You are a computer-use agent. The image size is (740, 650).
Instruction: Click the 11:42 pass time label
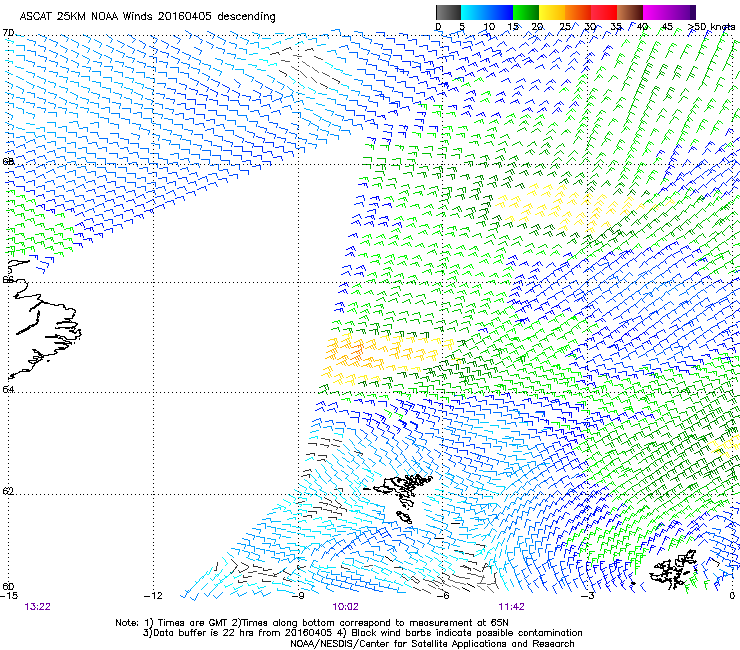(512, 607)
